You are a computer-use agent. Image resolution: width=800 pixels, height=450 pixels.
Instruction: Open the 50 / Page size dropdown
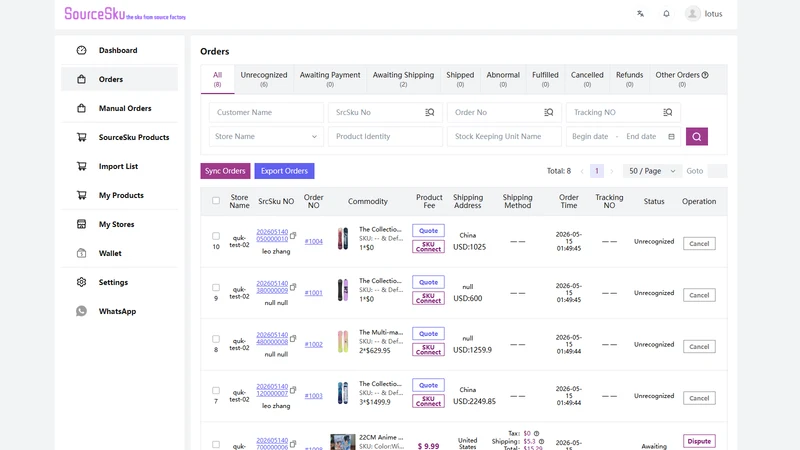pyautogui.click(x=652, y=171)
